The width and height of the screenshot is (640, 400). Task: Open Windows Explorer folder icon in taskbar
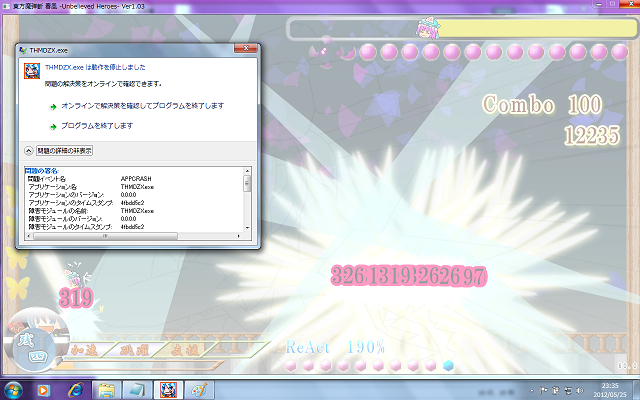[106, 389]
